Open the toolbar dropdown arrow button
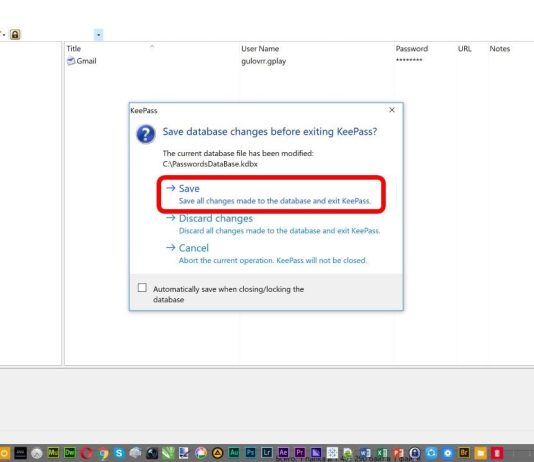Viewport: 534px width, 462px height. tap(98, 34)
